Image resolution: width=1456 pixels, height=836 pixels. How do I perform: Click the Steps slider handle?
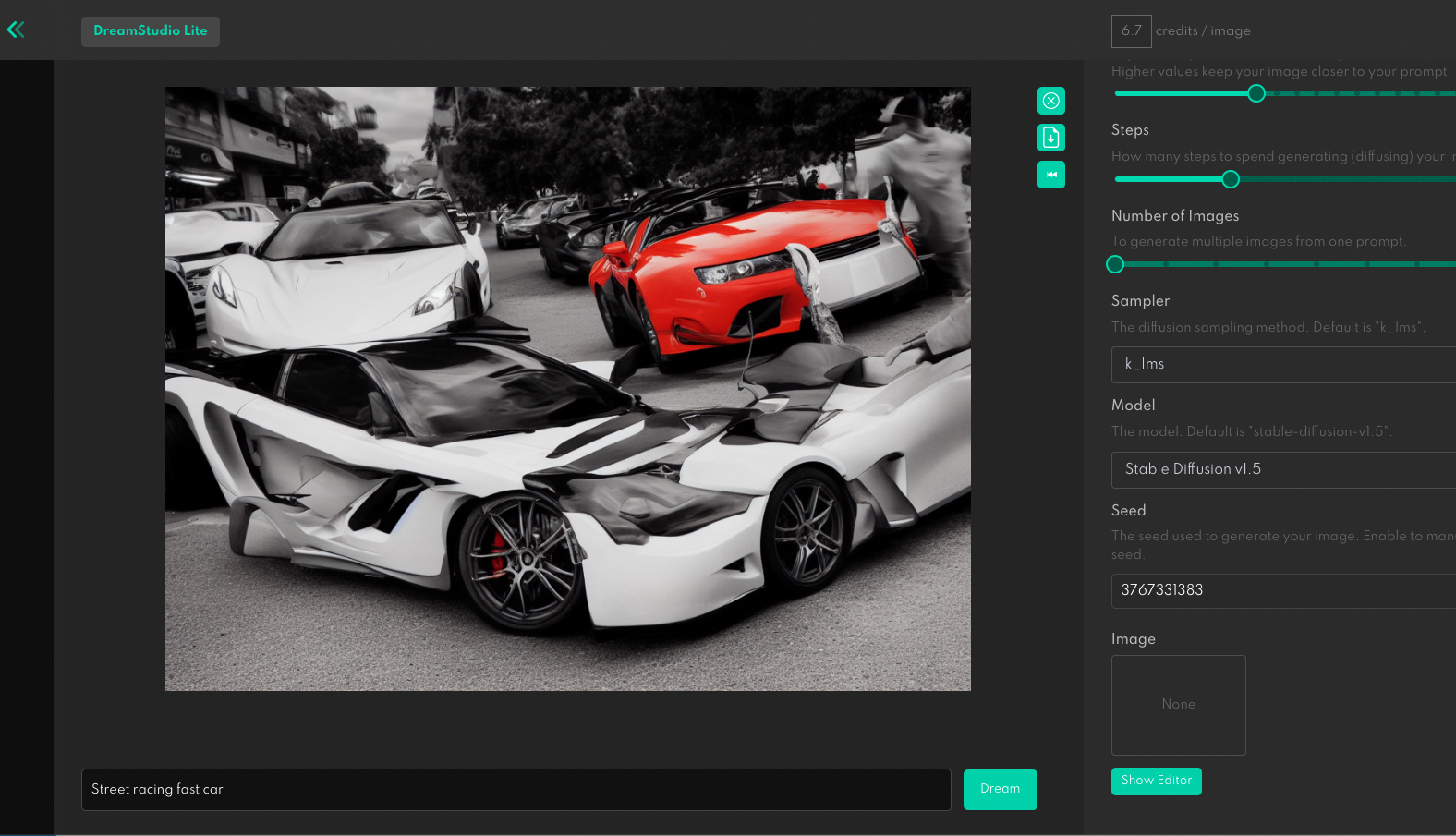tap(1230, 179)
